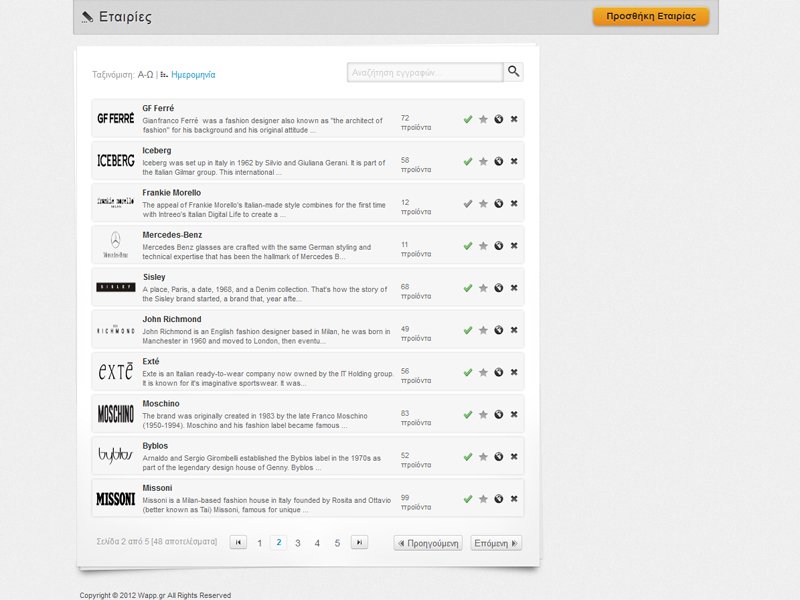Go to page 1
This screenshot has width=800, height=600.
(259, 543)
